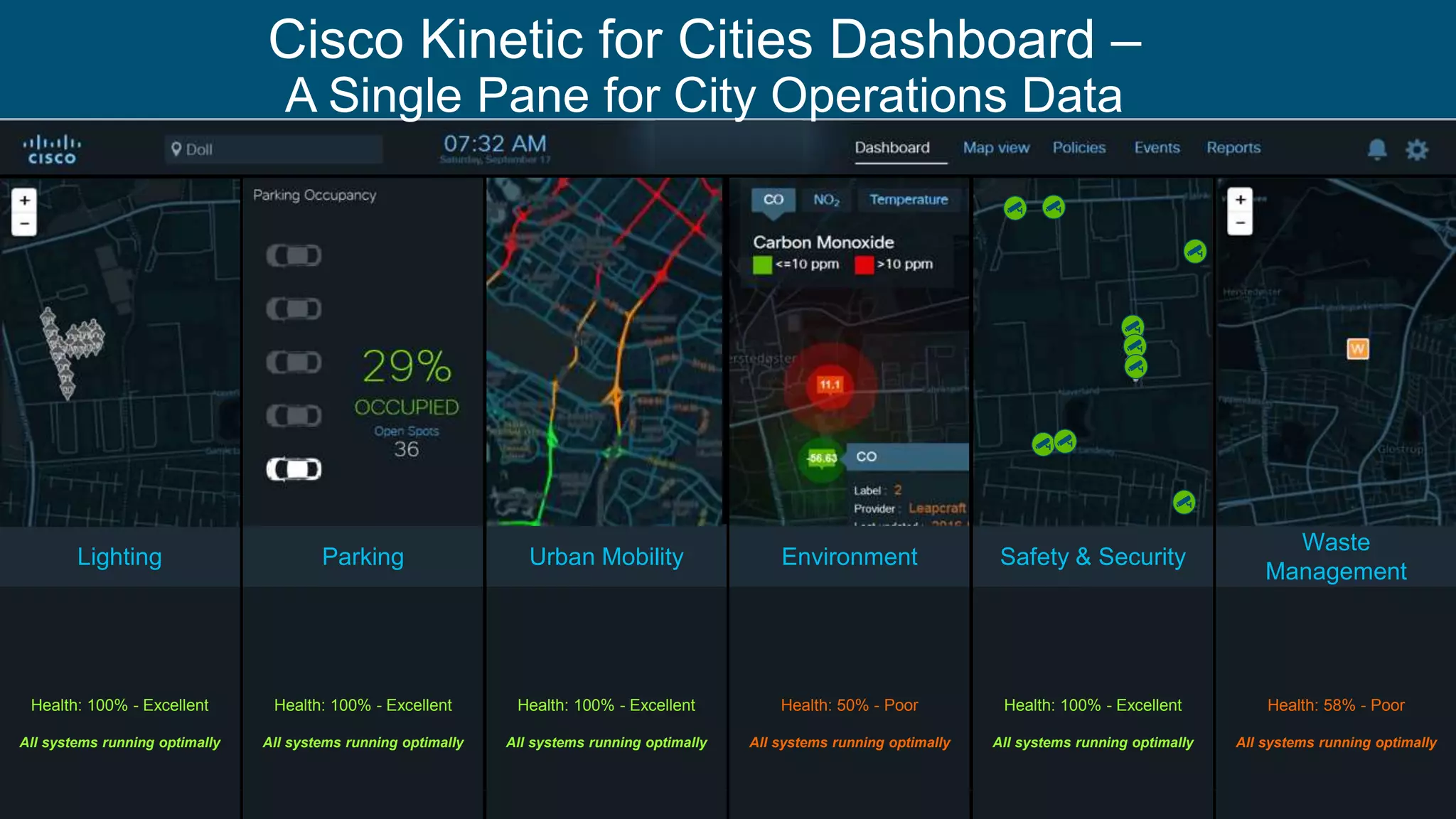
Task: Select the CO tab in Environment
Action: point(773,200)
